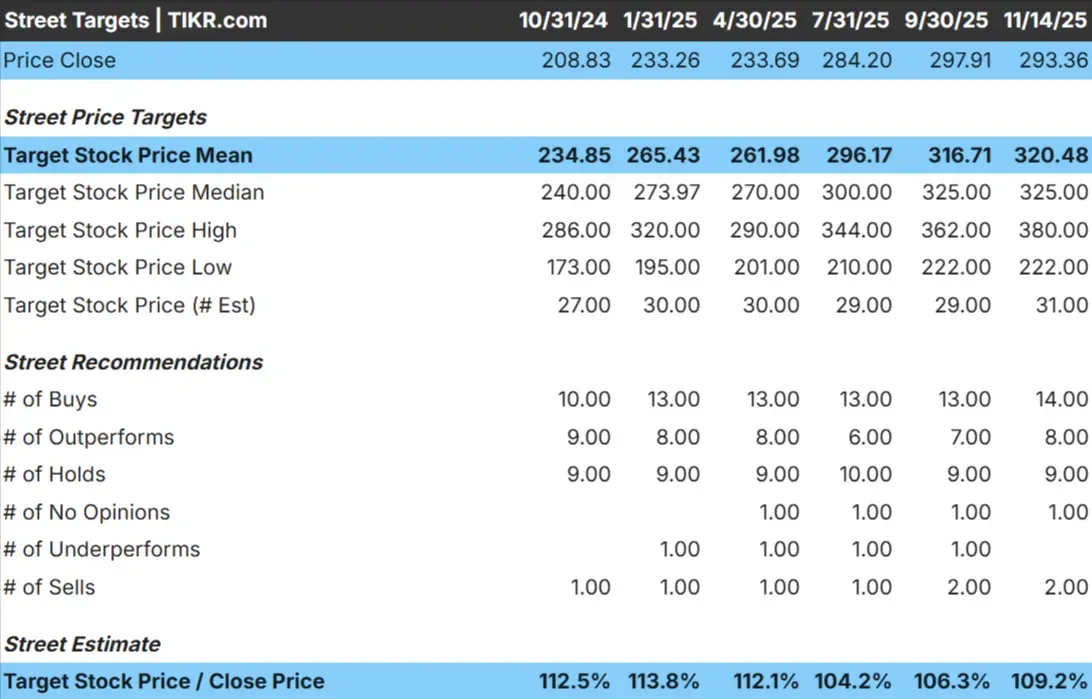The image size is (1092, 699).
Task: Click the 112.5% target ratio cell
Action: [x=574, y=681]
